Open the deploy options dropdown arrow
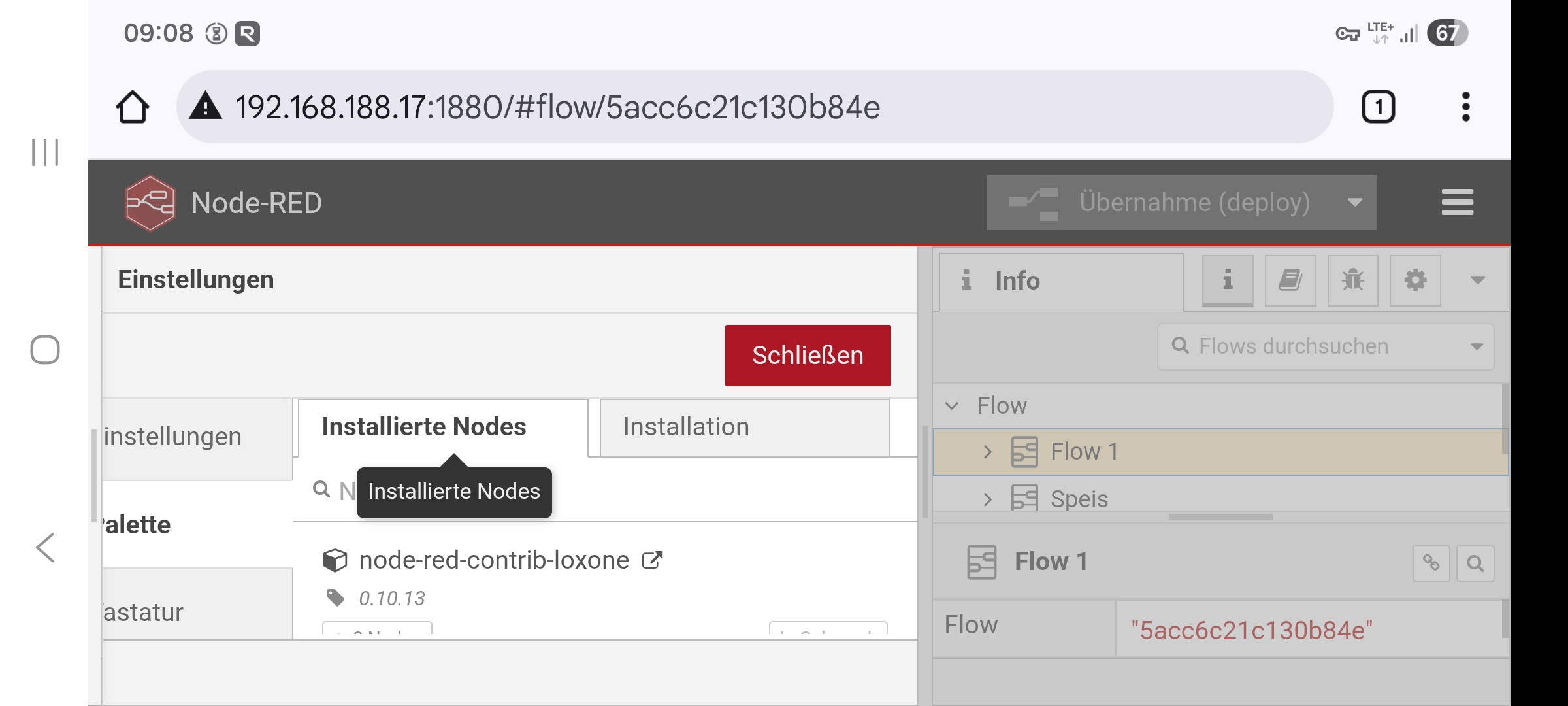 [1355, 203]
